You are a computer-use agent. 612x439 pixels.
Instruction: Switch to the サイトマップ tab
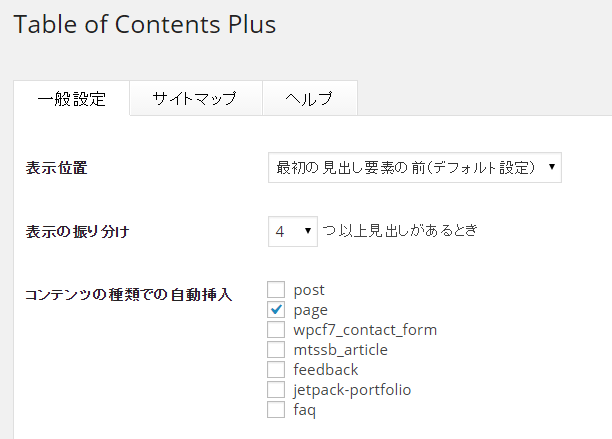[195, 99]
